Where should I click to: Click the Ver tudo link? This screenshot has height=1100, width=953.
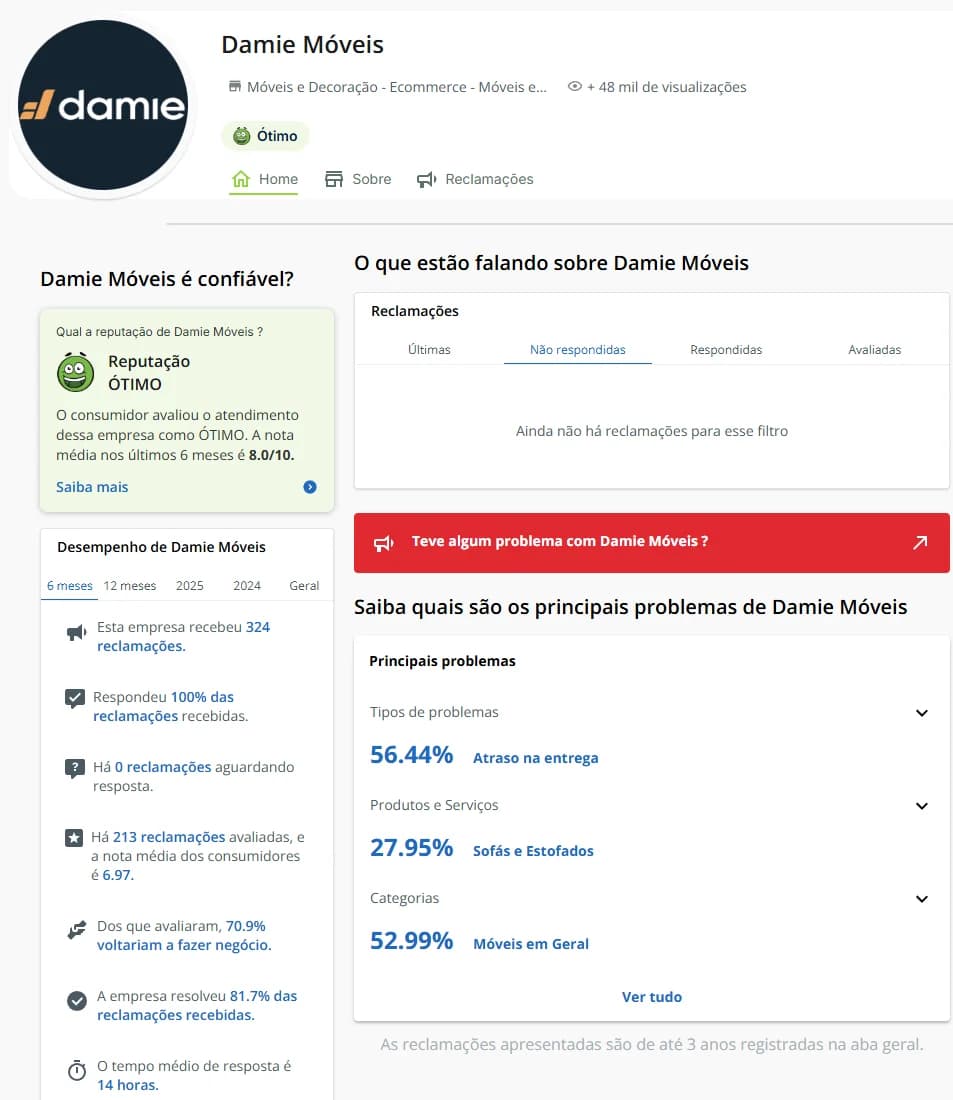tap(651, 997)
